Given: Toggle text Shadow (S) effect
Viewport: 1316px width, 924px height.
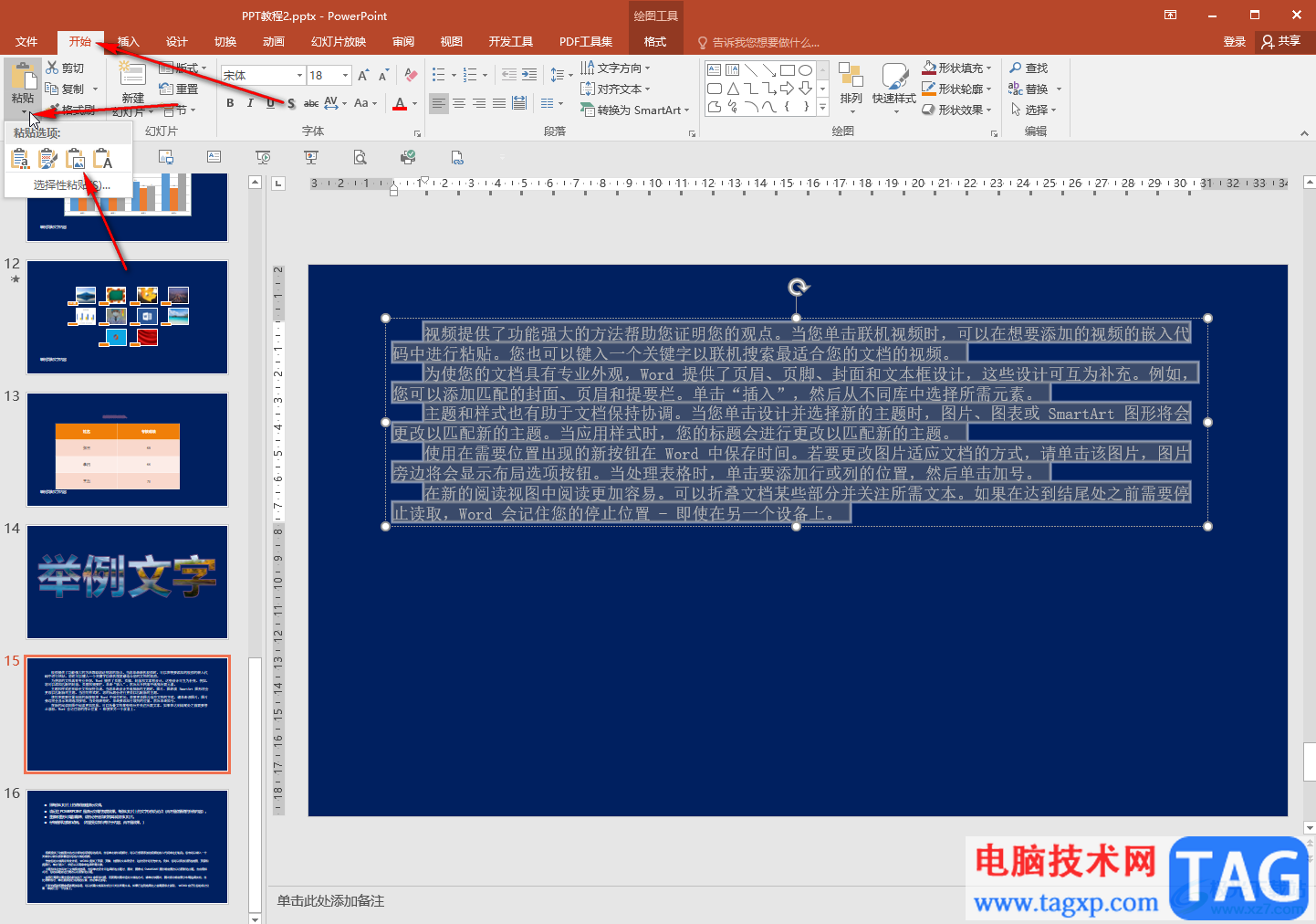Looking at the screenshot, I should (291, 103).
